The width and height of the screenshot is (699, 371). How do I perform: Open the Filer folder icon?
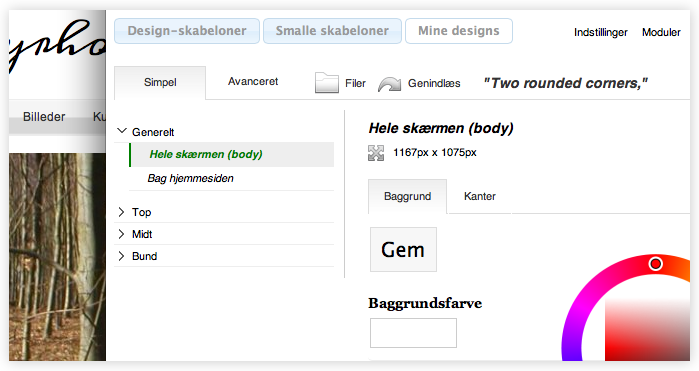pyautogui.click(x=327, y=82)
